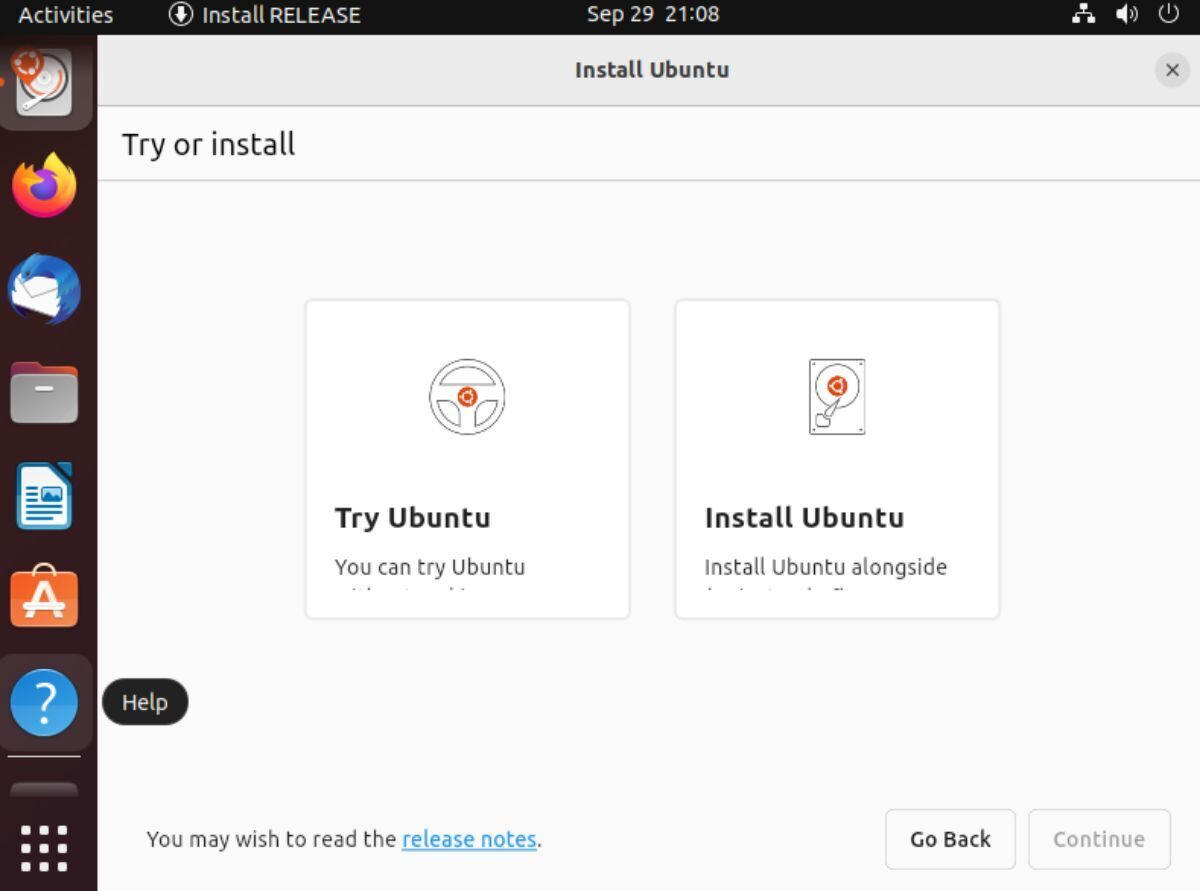Go Back to the previous step
This screenshot has height=891, width=1200.
click(x=950, y=839)
